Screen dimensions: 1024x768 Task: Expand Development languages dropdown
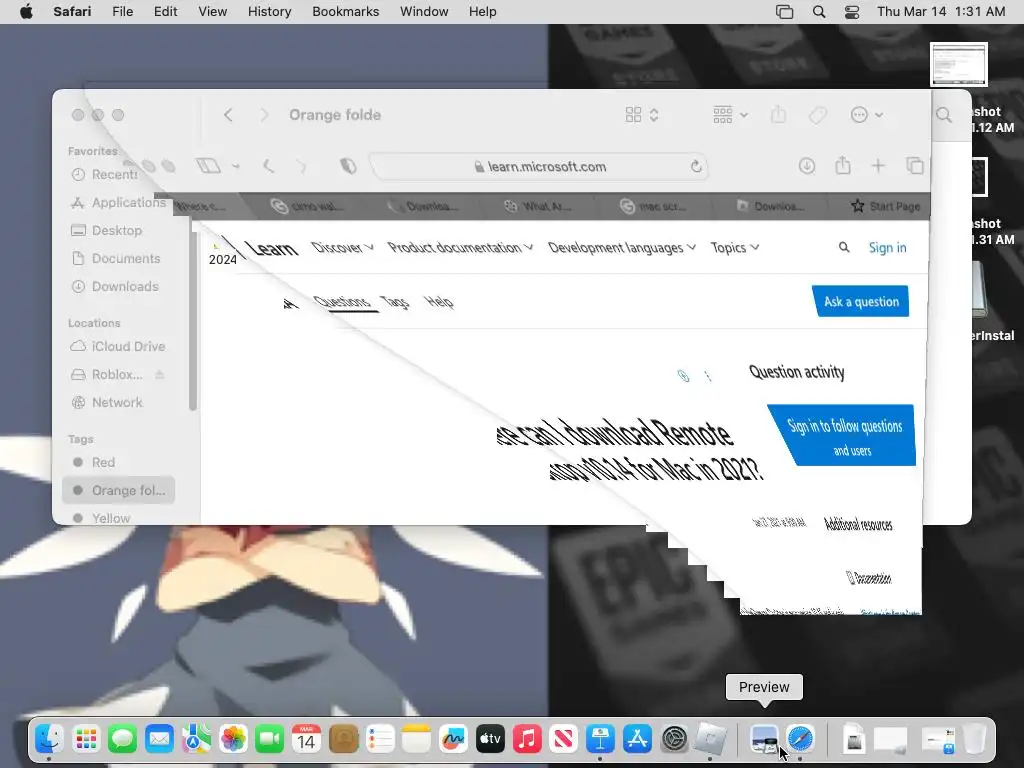622,248
